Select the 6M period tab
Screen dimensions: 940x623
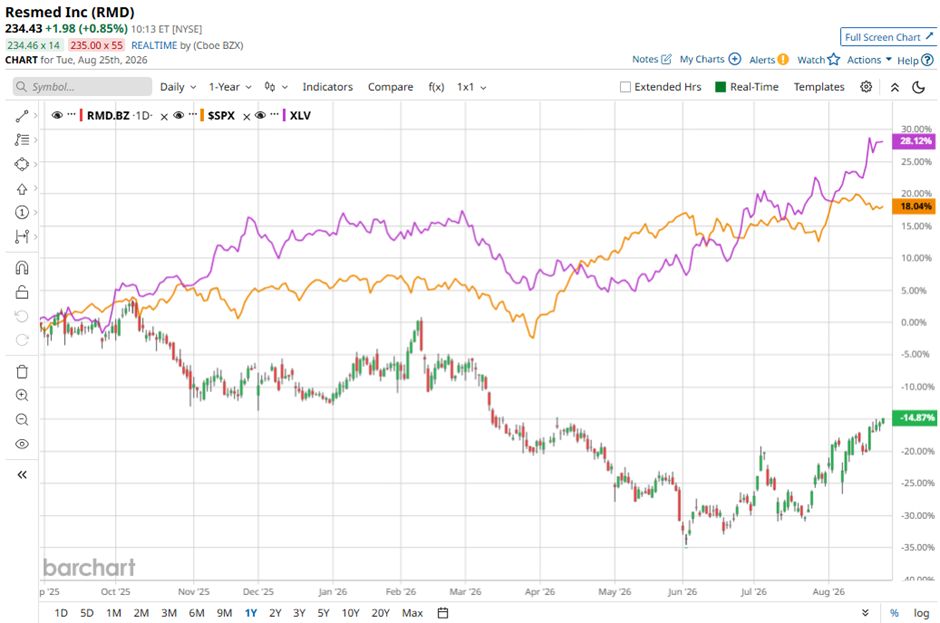[x=197, y=613]
